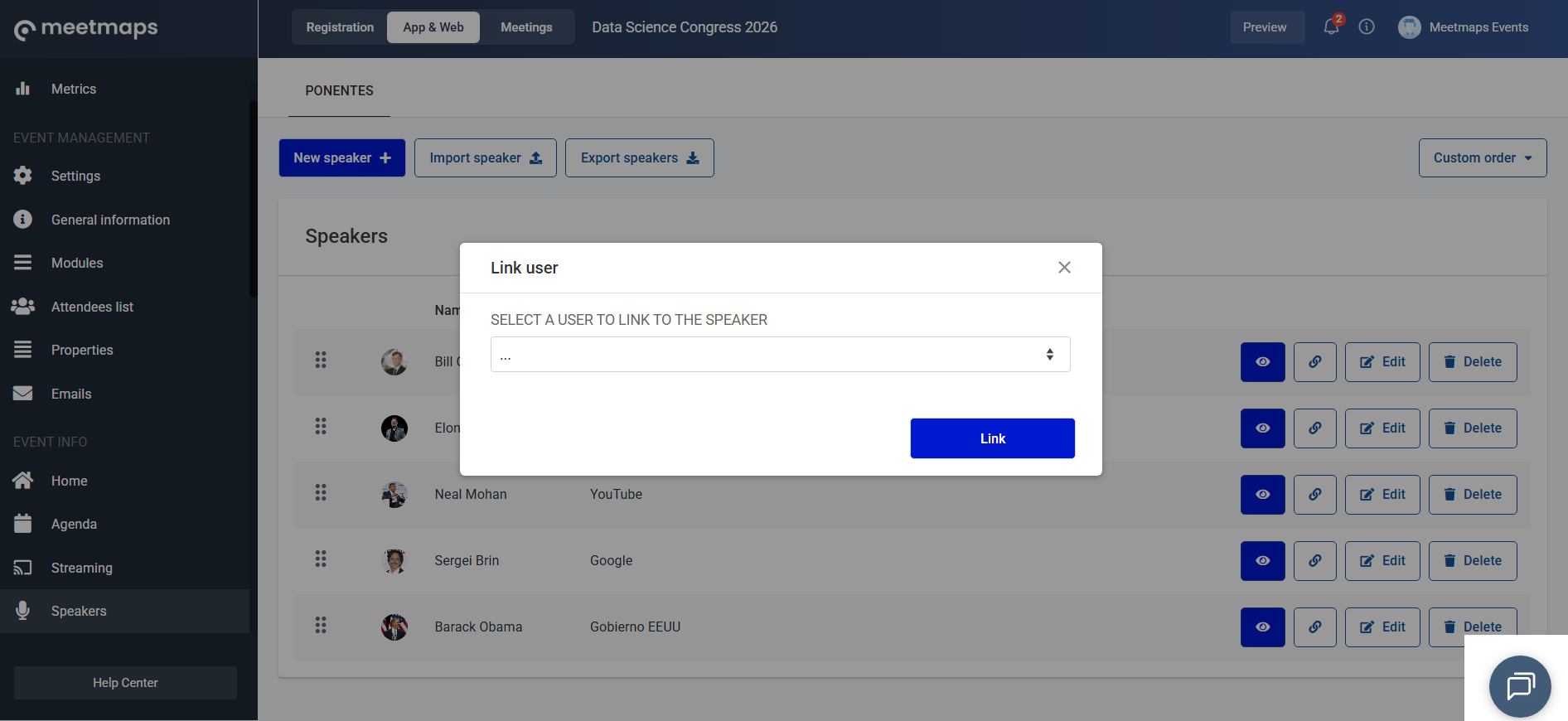
Task: Open the live chat bubble icon
Action: pyautogui.click(x=1520, y=686)
